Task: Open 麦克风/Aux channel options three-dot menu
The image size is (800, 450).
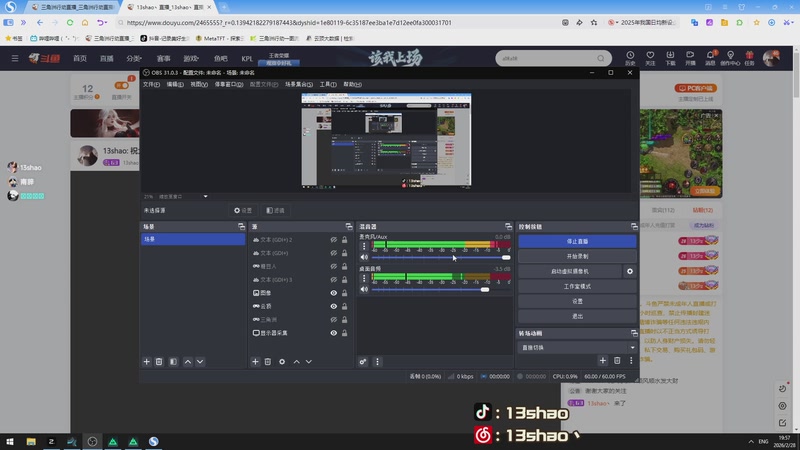Action: (364, 246)
